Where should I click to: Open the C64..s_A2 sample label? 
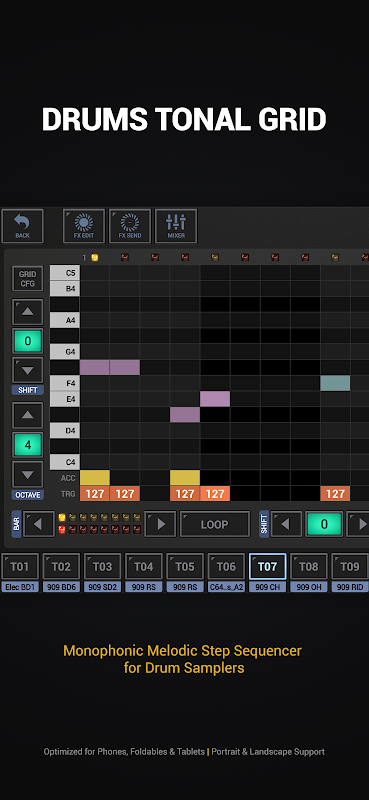(227, 587)
